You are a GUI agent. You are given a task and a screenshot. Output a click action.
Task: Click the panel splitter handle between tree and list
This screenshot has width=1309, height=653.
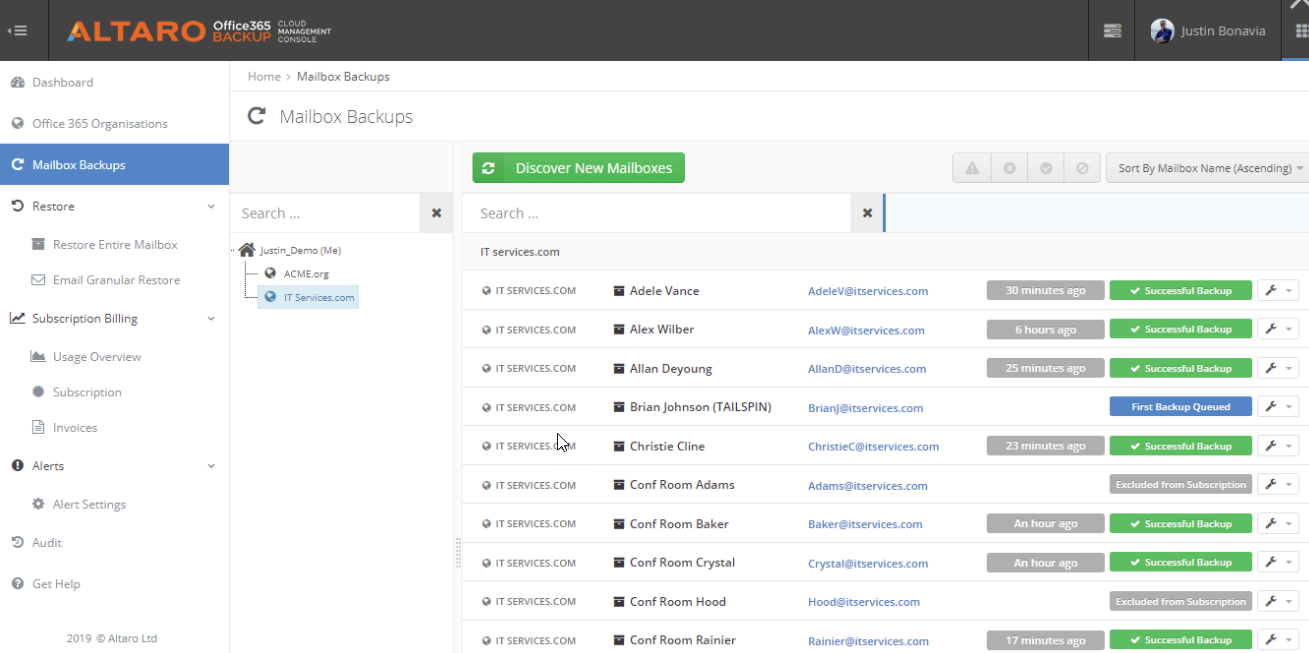458,553
